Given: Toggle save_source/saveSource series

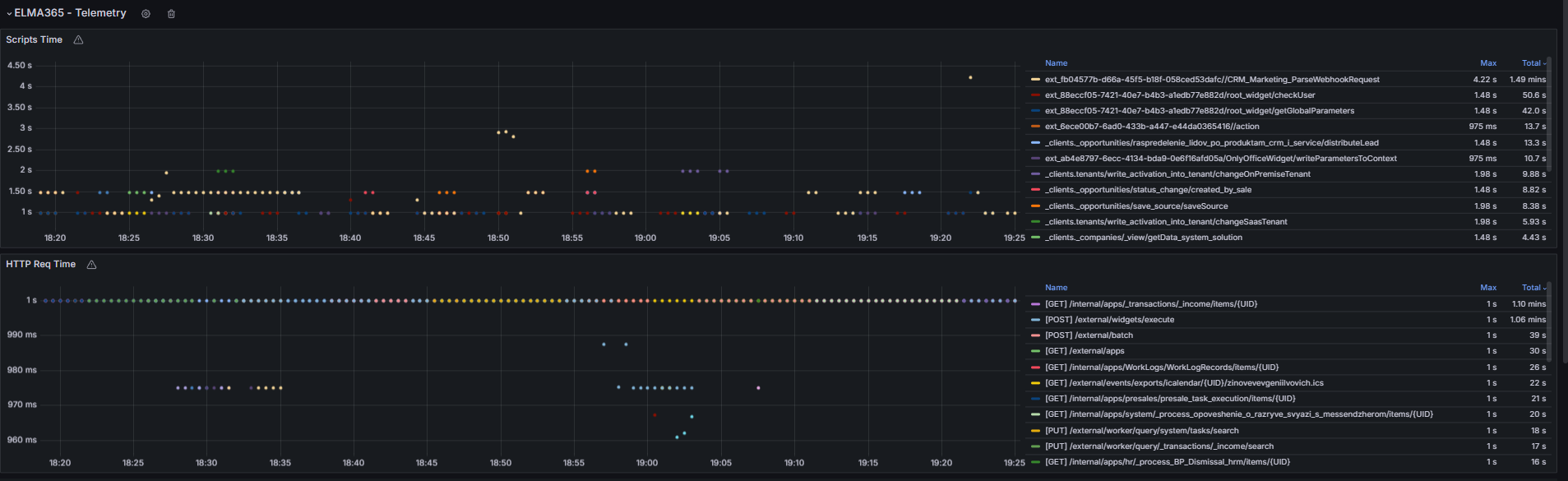Looking at the screenshot, I should [x=1136, y=206].
